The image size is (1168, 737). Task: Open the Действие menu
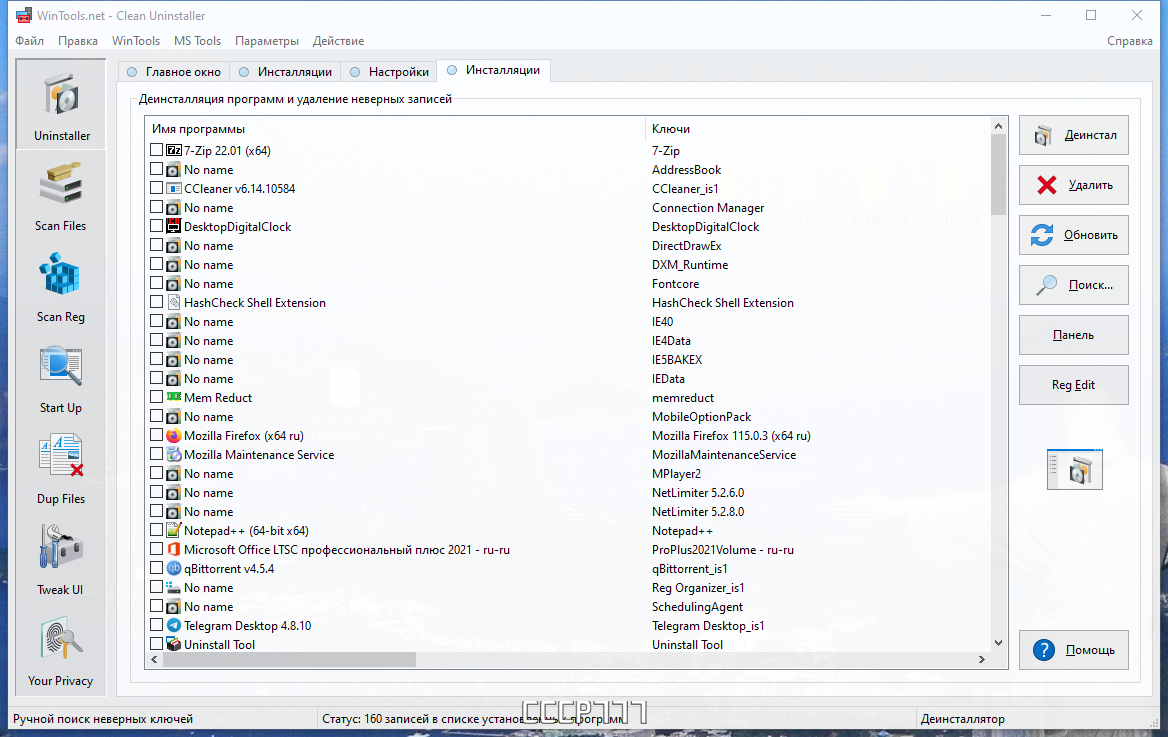point(338,41)
